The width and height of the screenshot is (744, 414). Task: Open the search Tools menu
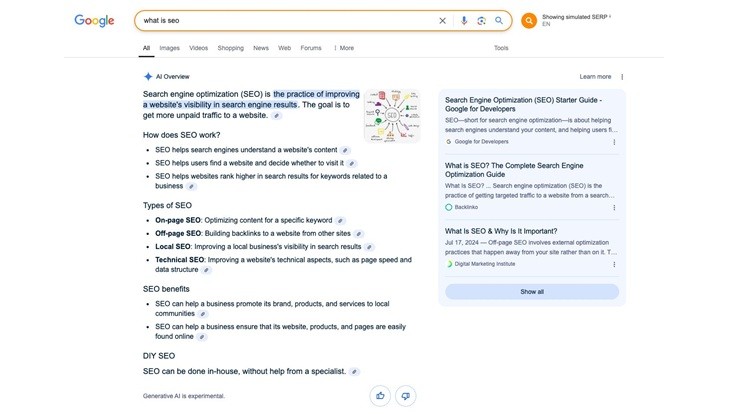pos(501,48)
